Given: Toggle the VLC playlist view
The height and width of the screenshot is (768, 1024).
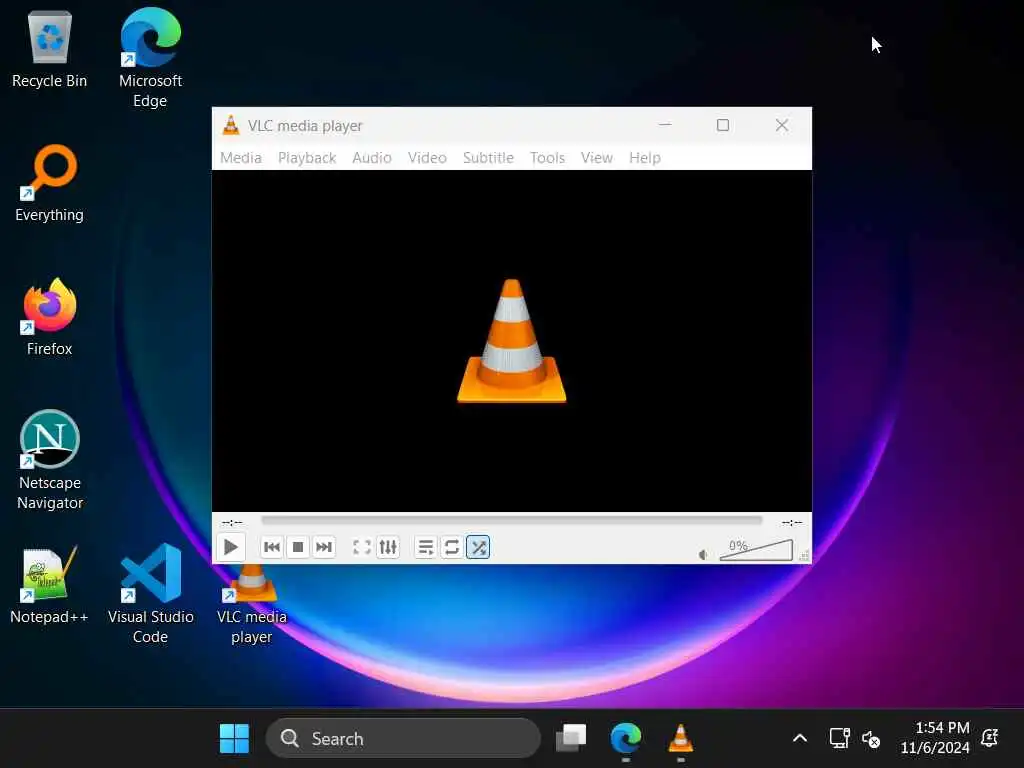Looking at the screenshot, I should coord(425,547).
